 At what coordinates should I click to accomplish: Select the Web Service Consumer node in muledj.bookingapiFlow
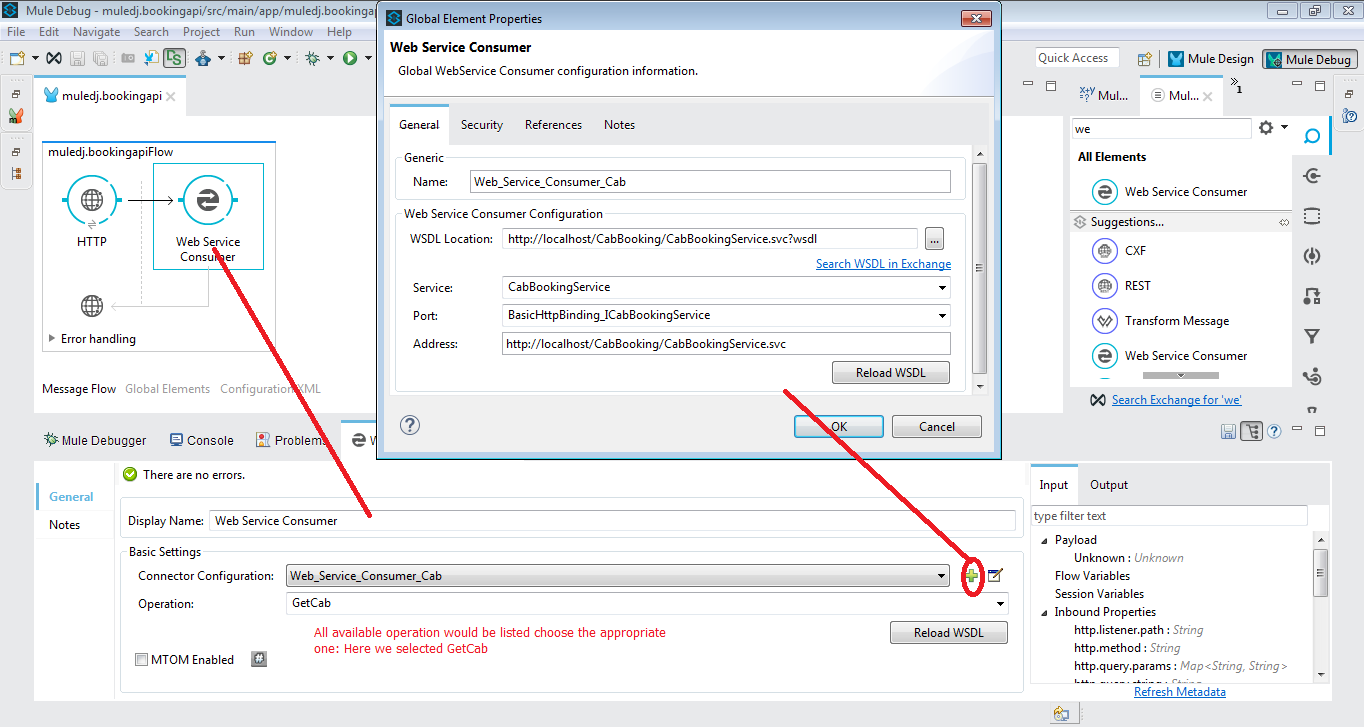point(207,200)
